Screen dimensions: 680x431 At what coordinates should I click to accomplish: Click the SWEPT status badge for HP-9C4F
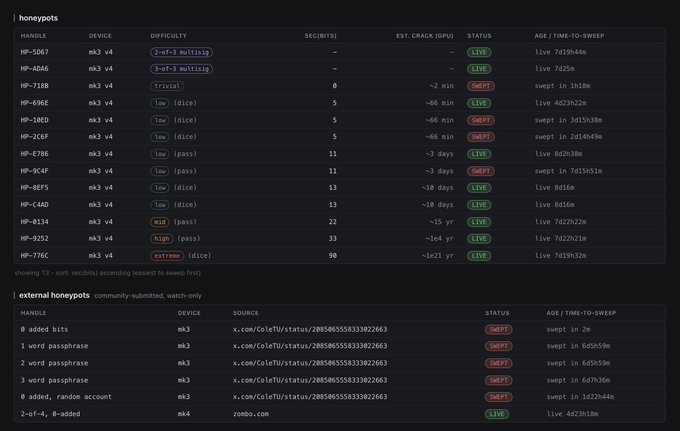point(481,171)
